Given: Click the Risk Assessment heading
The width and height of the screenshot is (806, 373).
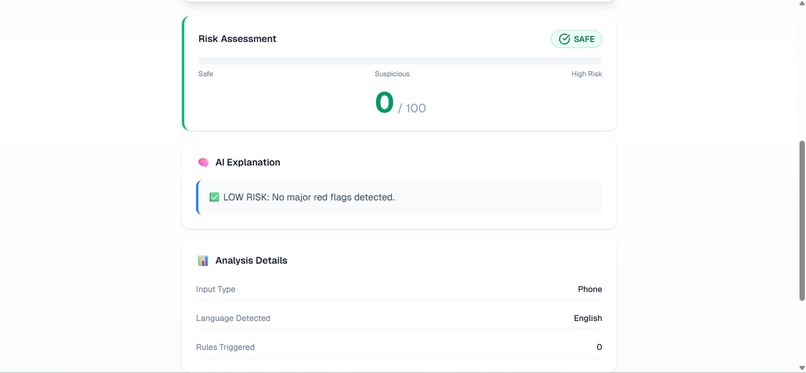Looking at the screenshot, I should coord(237,39).
